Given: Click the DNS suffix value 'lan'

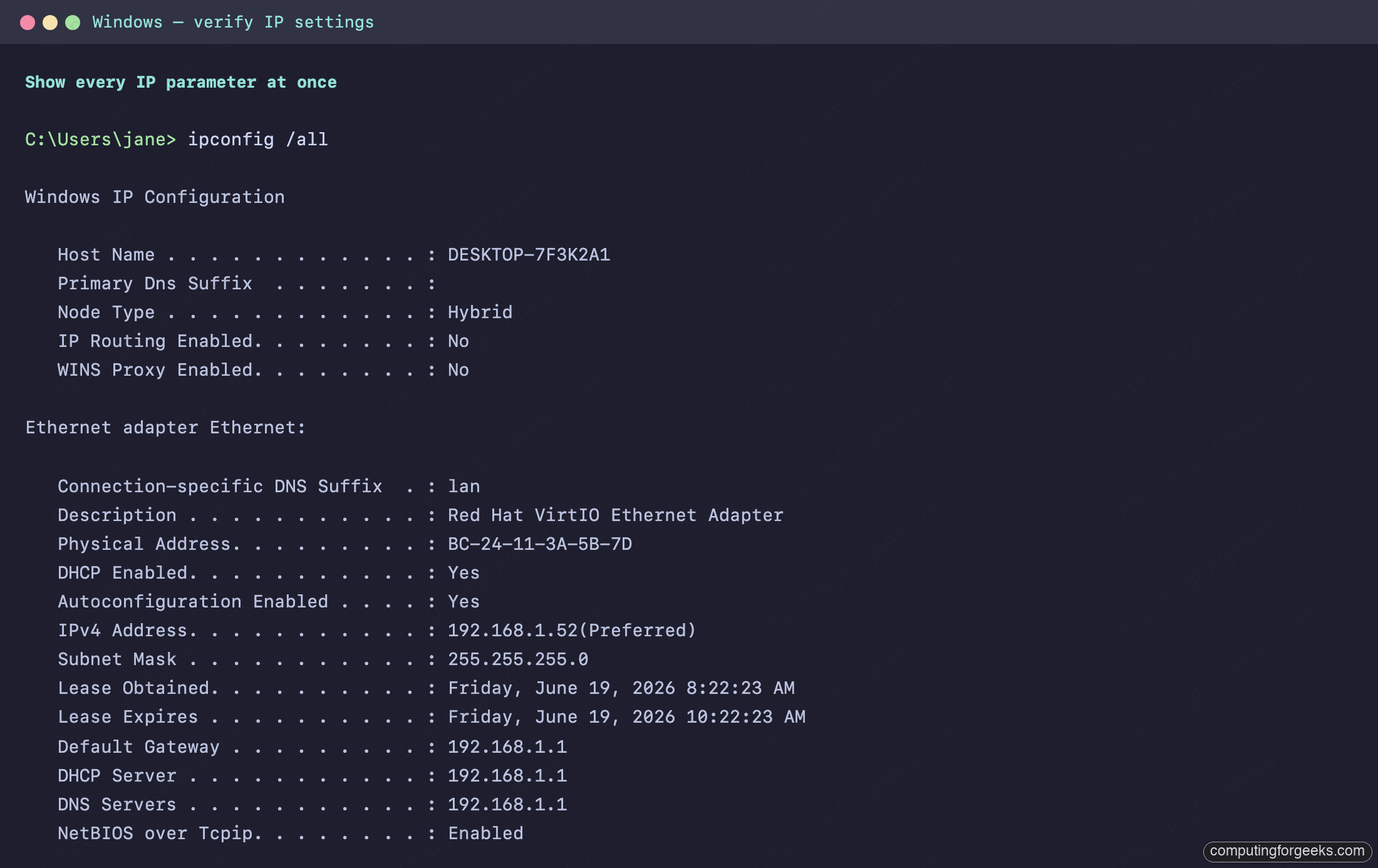Looking at the screenshot, I should [x=464, y=487].
